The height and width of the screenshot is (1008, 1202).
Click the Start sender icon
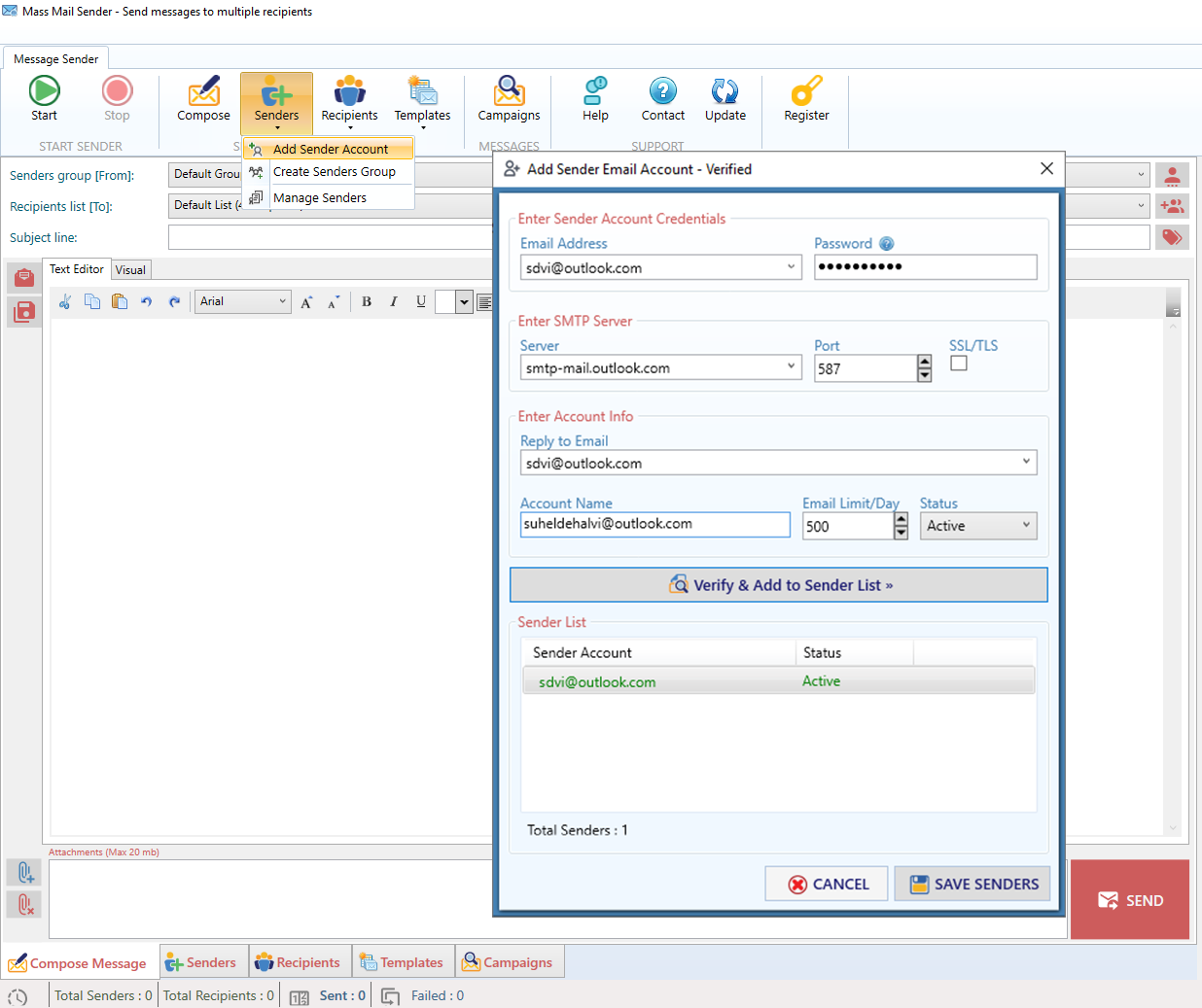coord(44,91)
